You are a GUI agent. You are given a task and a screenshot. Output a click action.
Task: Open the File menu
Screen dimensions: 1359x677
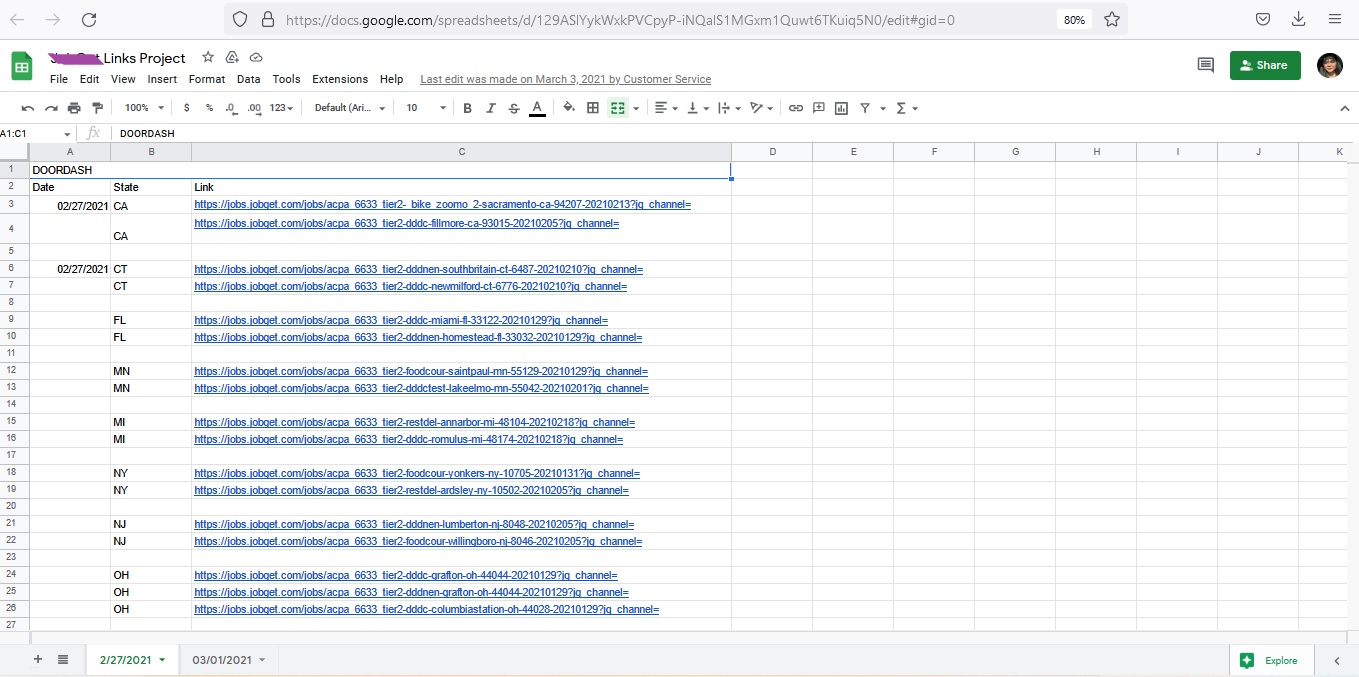click(x=59, y=79)
